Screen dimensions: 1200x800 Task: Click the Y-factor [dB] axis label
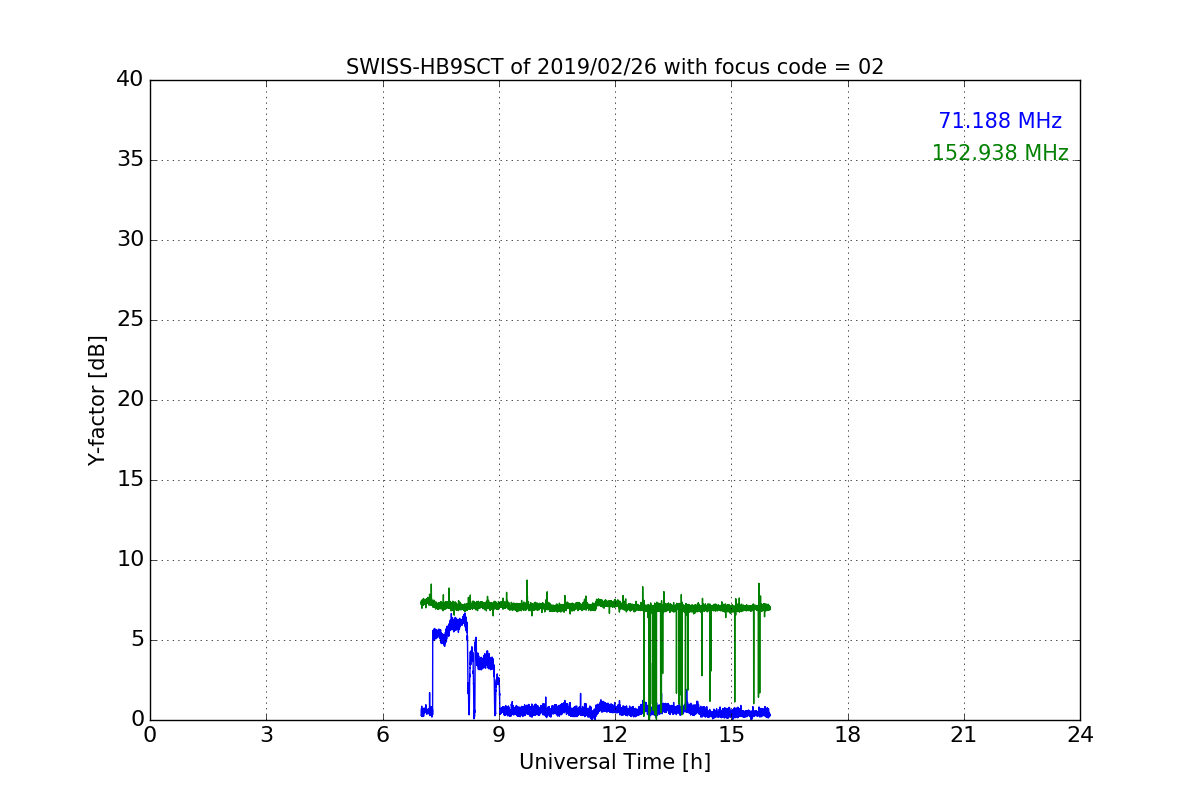tap(97, 400)
